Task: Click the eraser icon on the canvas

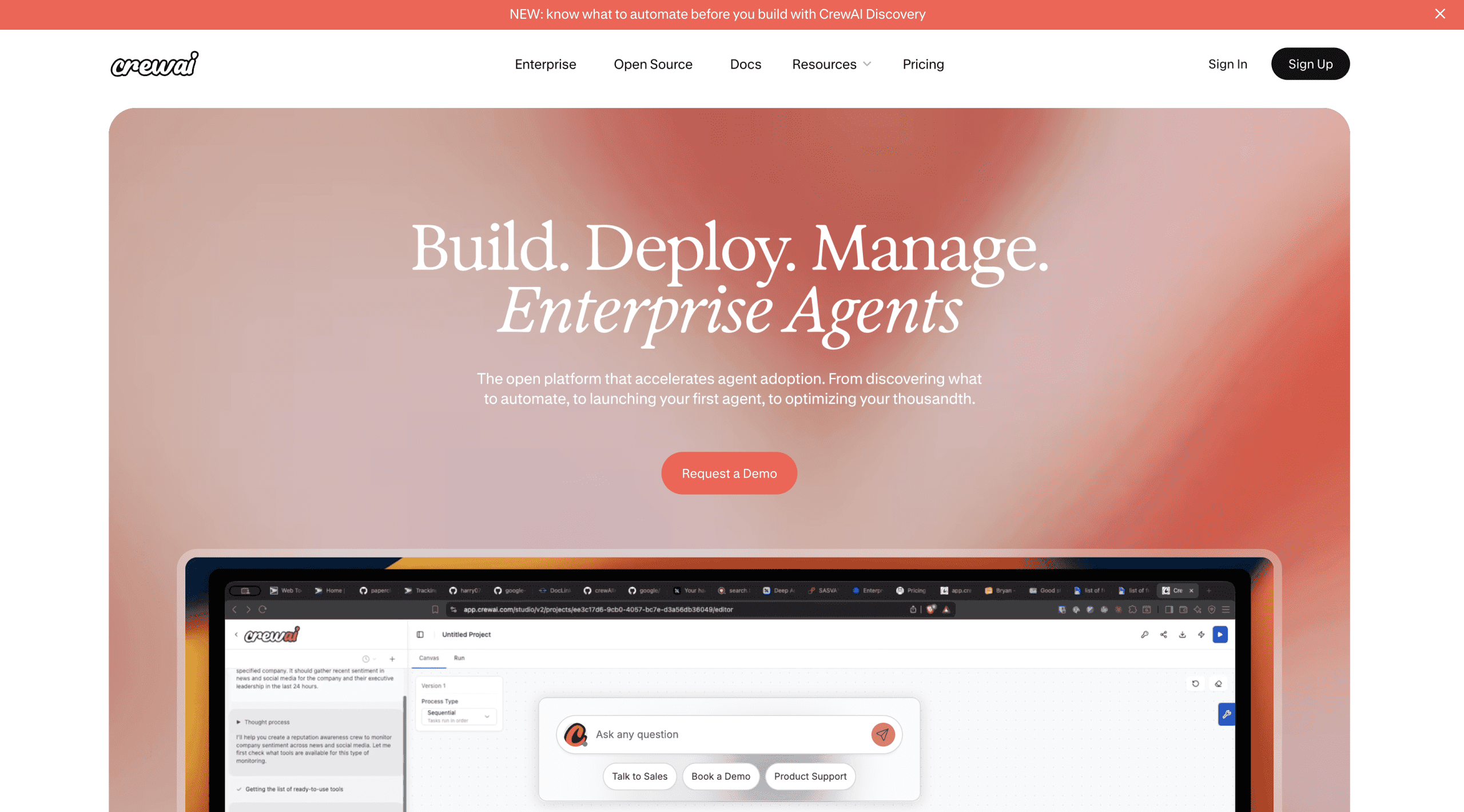Action: click(1219, 684)
